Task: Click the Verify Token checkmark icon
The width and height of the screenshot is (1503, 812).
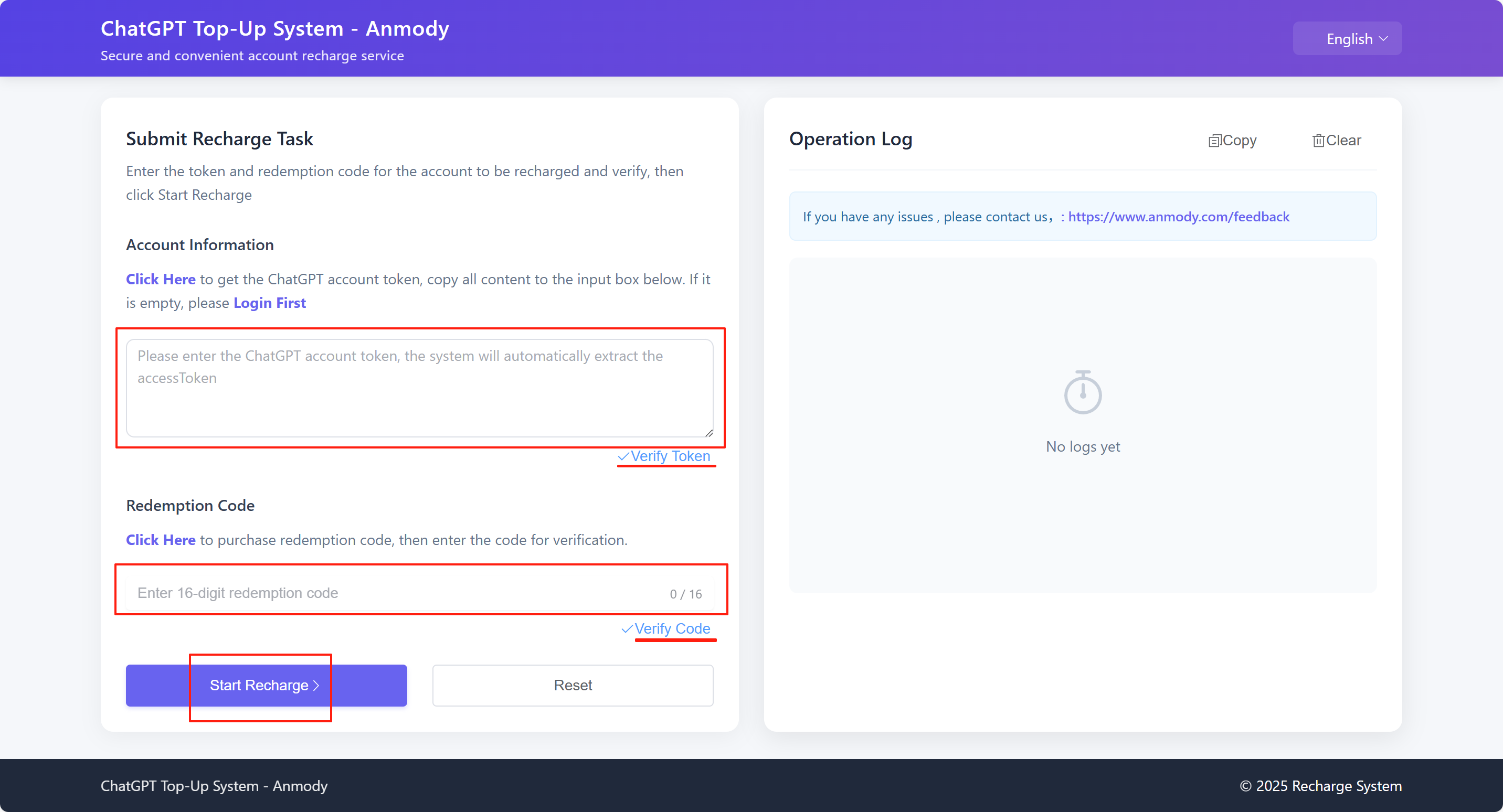Action: click(623, 456)
